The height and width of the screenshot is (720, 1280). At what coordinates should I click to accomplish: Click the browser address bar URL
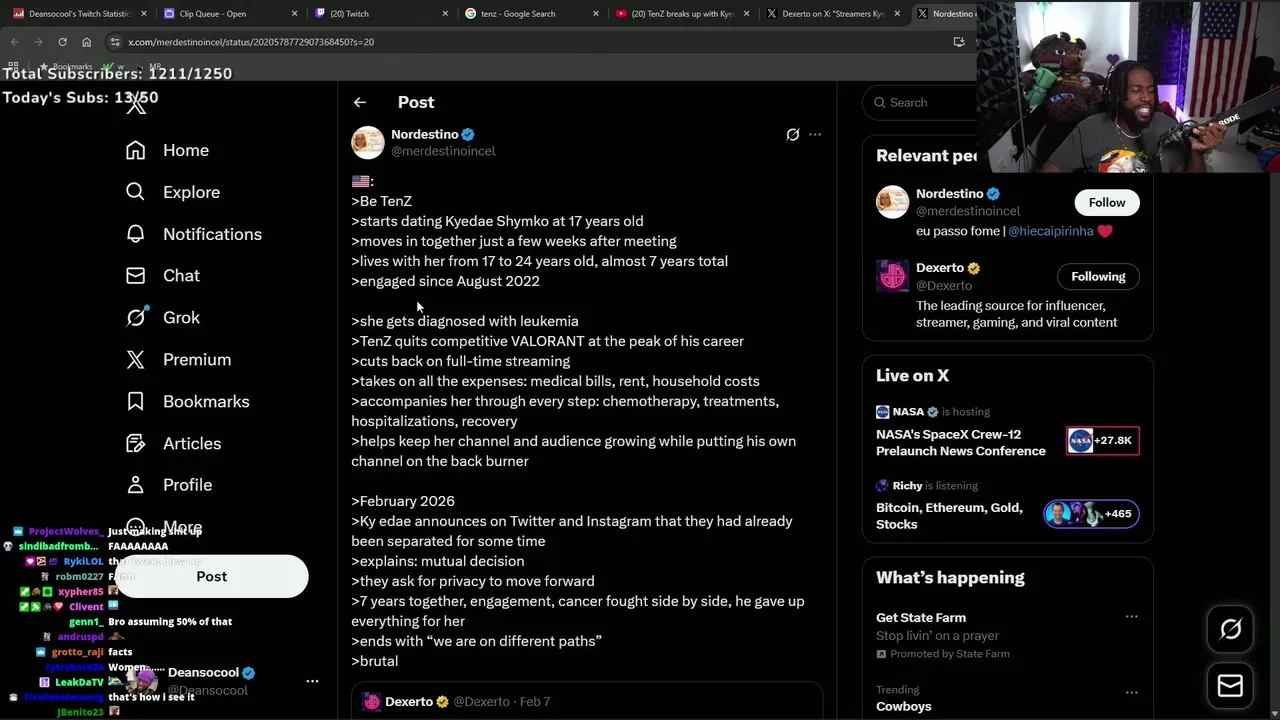coord(251,42)
